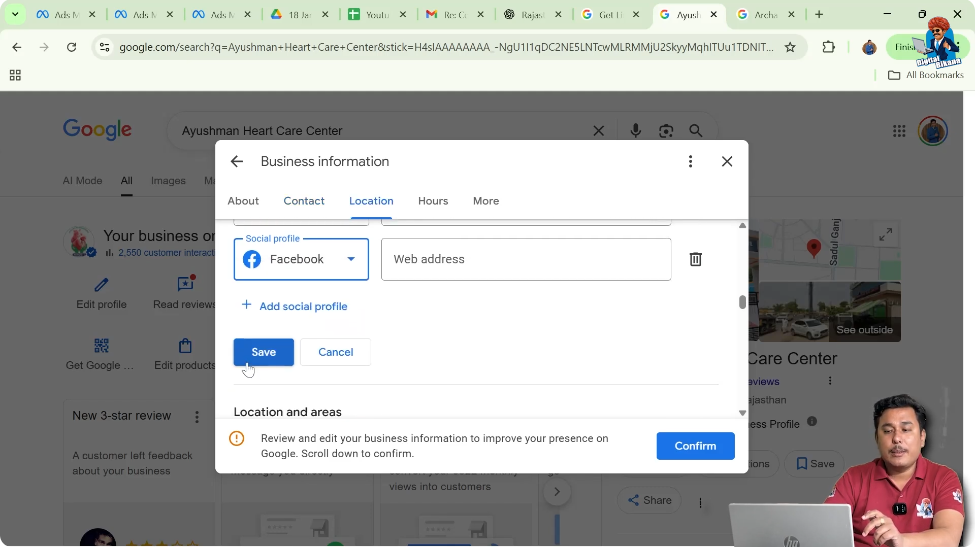Confirm the business information
The width and height of the screenshot is (975, 547).
tap(695, 446)
